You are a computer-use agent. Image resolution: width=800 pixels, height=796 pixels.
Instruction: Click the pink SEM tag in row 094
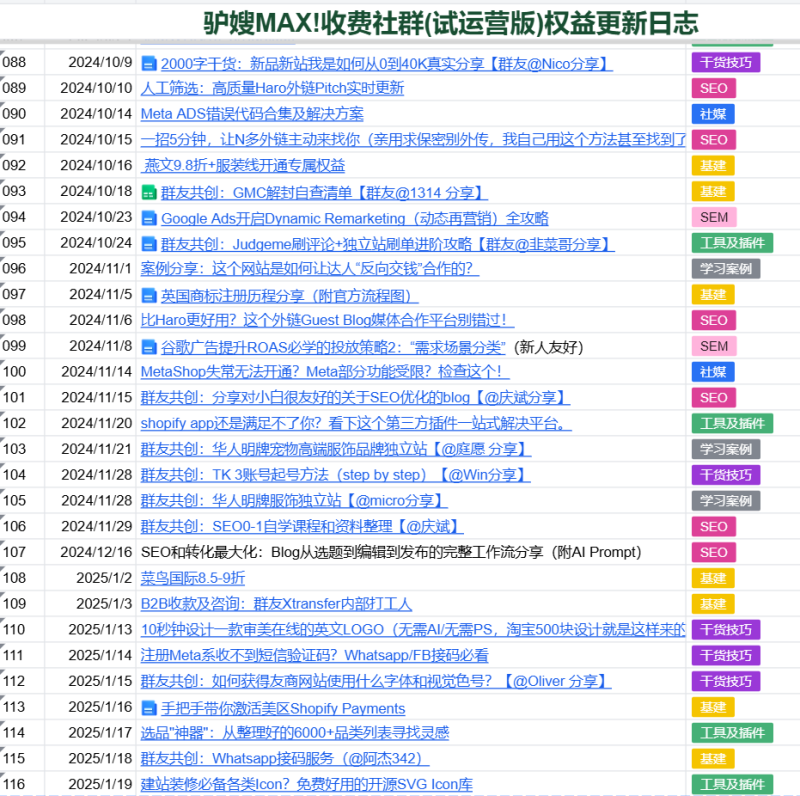[x=713, y=217]
